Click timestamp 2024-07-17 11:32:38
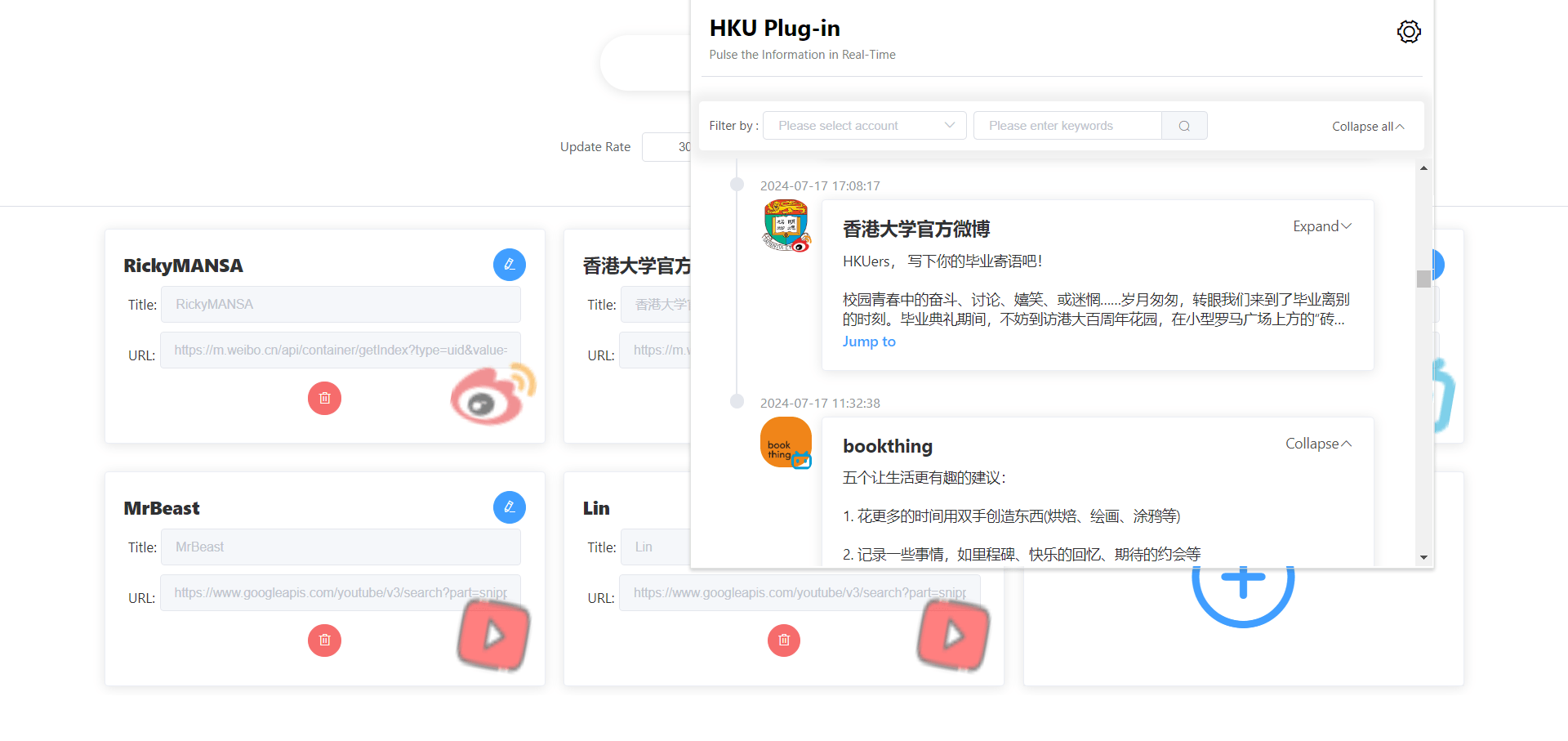The width and height of the screenshot is (1568, 741). [820, 404]
